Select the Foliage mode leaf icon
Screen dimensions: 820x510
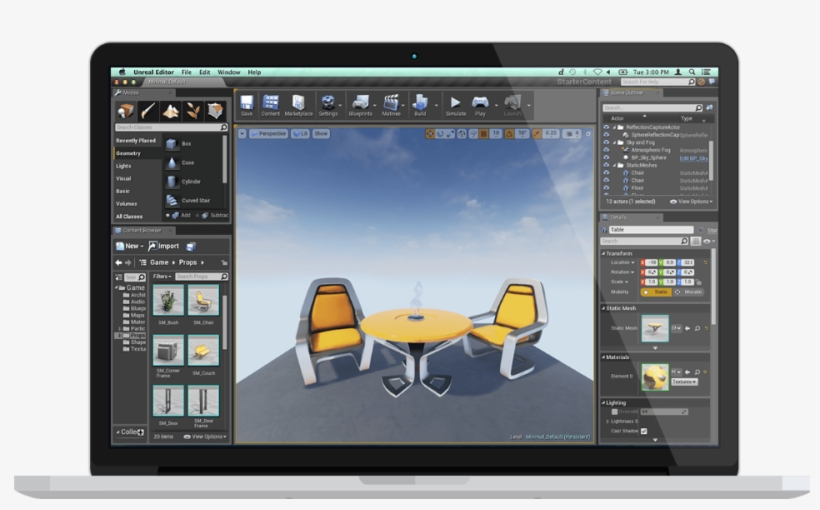[193, 110]
